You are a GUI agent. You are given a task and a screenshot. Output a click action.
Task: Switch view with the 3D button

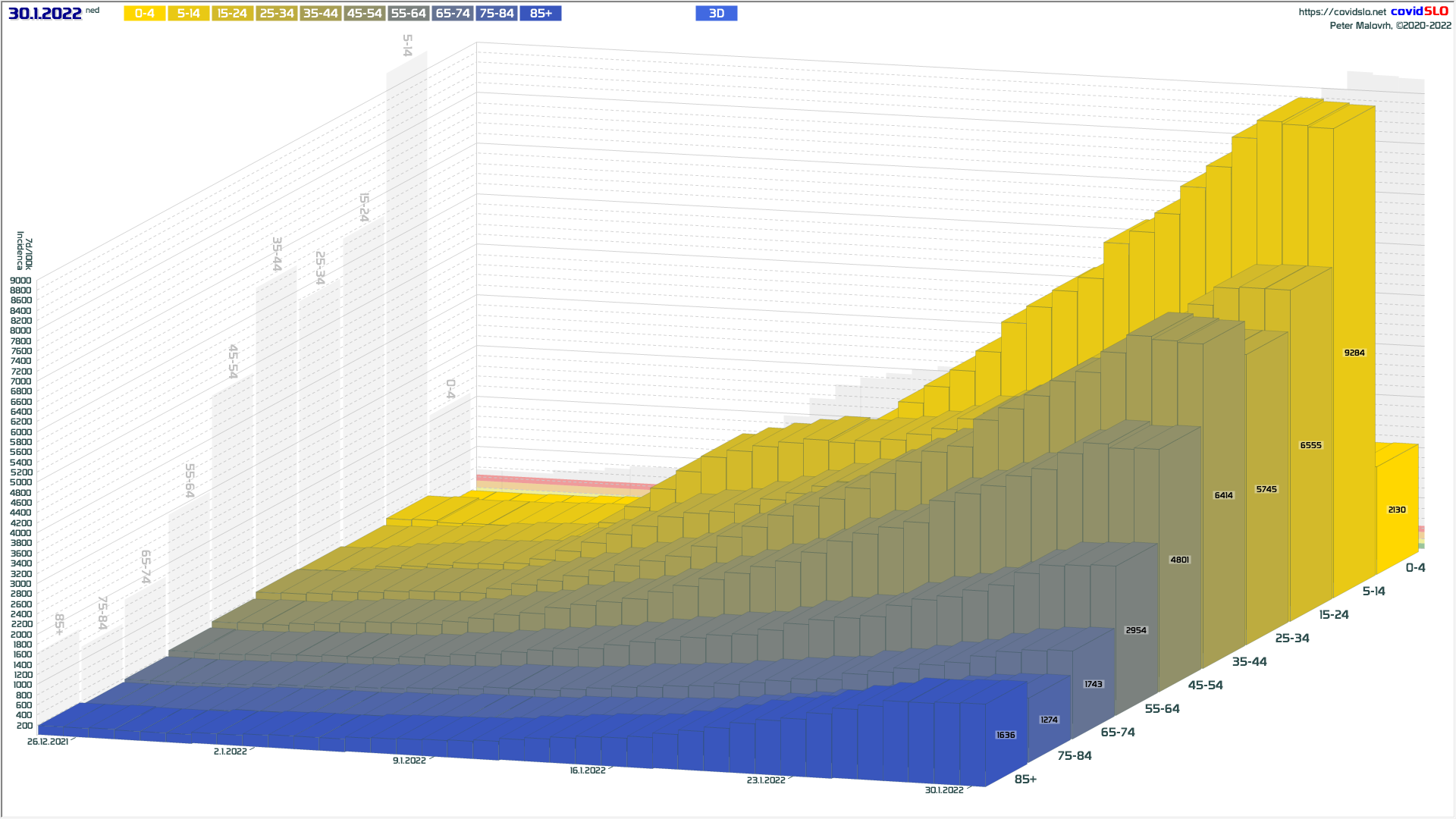click(716, 14)
